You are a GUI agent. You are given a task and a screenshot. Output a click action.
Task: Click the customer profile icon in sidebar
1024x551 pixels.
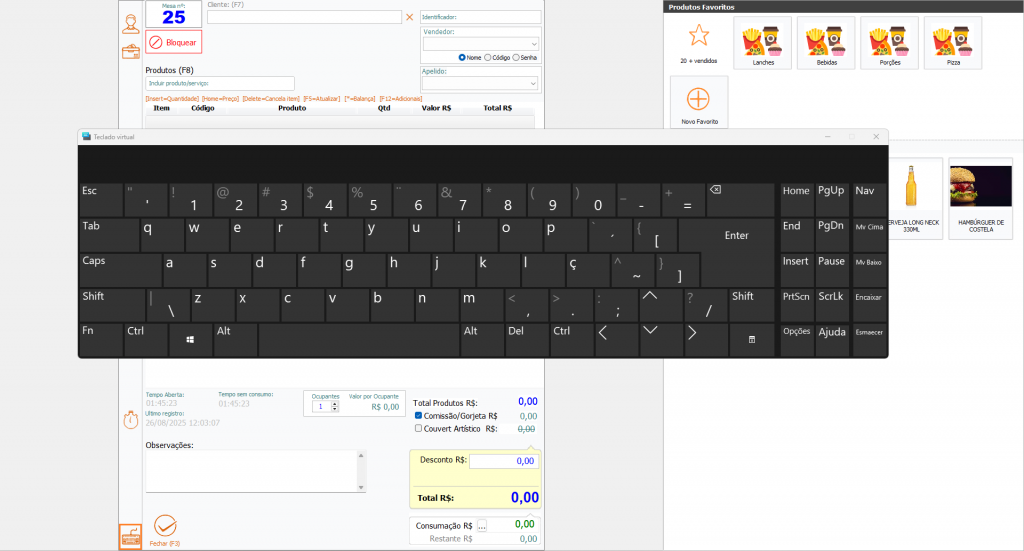pyautogui.click(x=130, y=23)
